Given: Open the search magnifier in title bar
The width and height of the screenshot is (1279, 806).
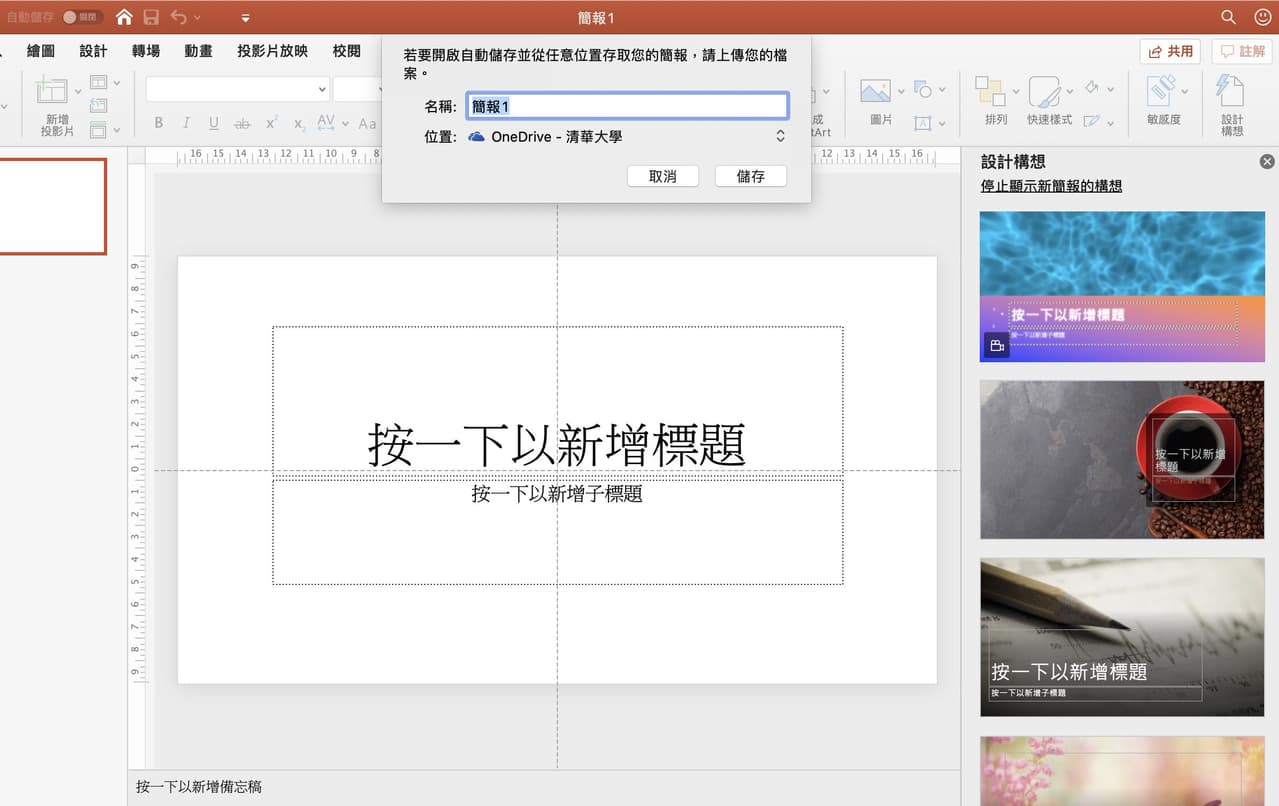Looking at the screenshot, I should pos(1229,17).
